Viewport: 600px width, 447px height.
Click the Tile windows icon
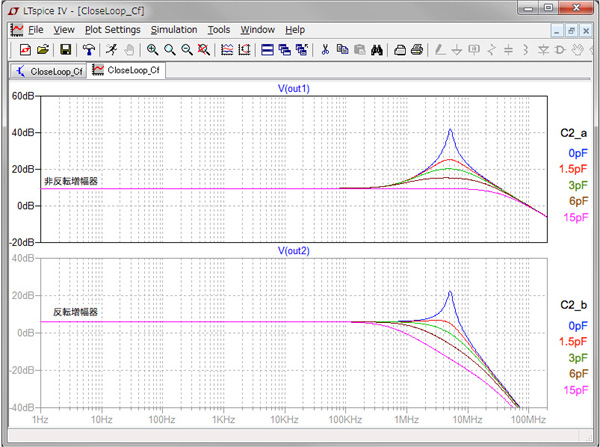268,49
